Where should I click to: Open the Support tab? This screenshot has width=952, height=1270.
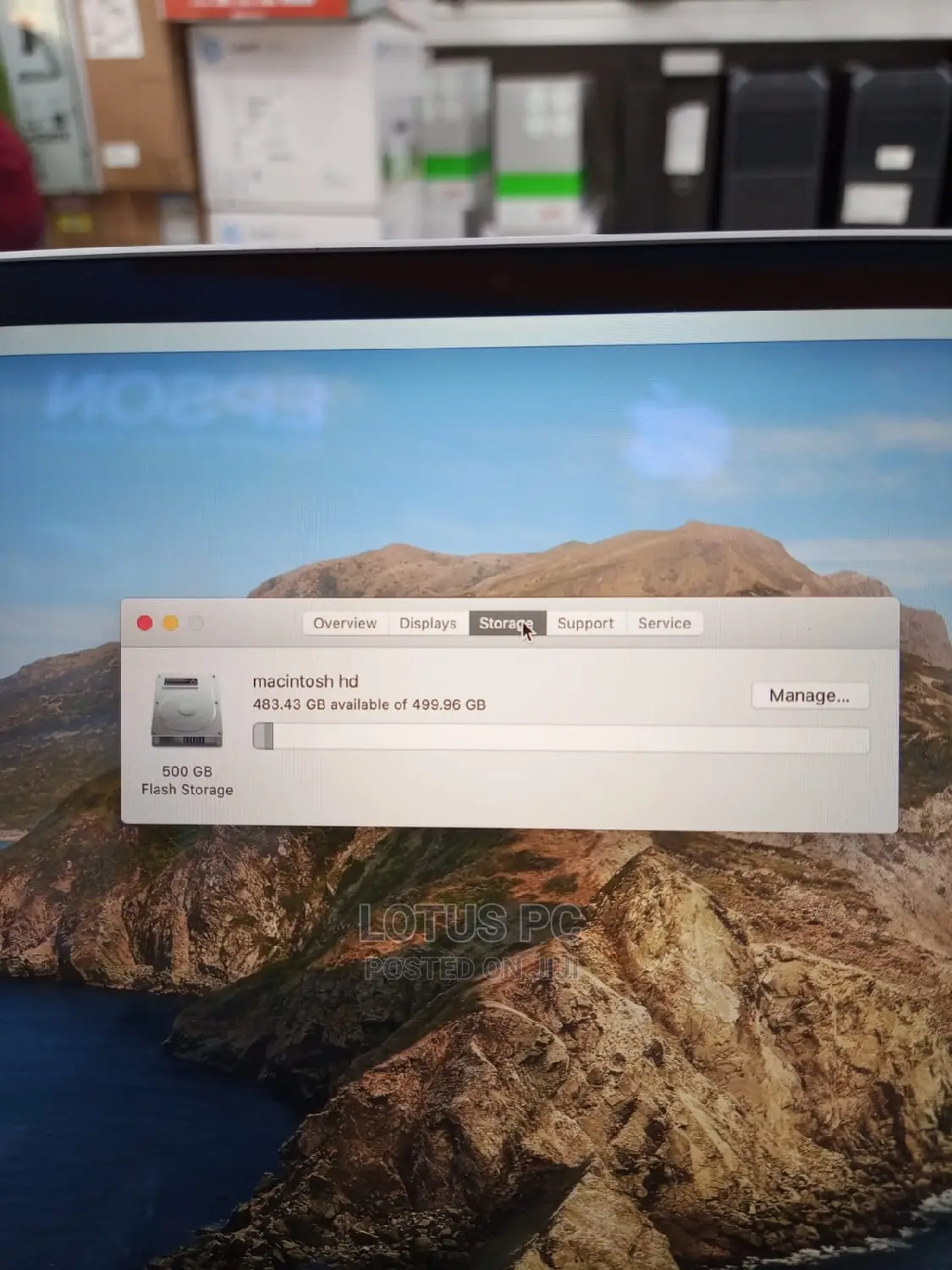tap(586, 623)
